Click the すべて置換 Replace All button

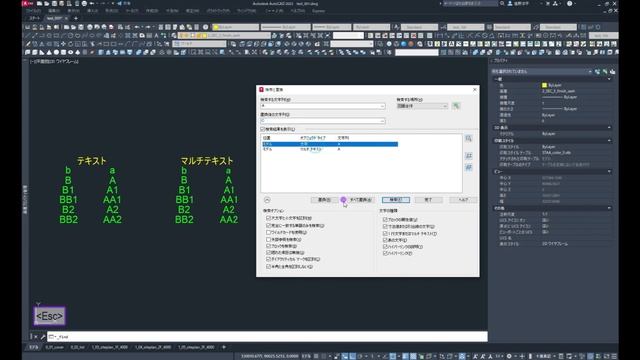tap(360, 200)
